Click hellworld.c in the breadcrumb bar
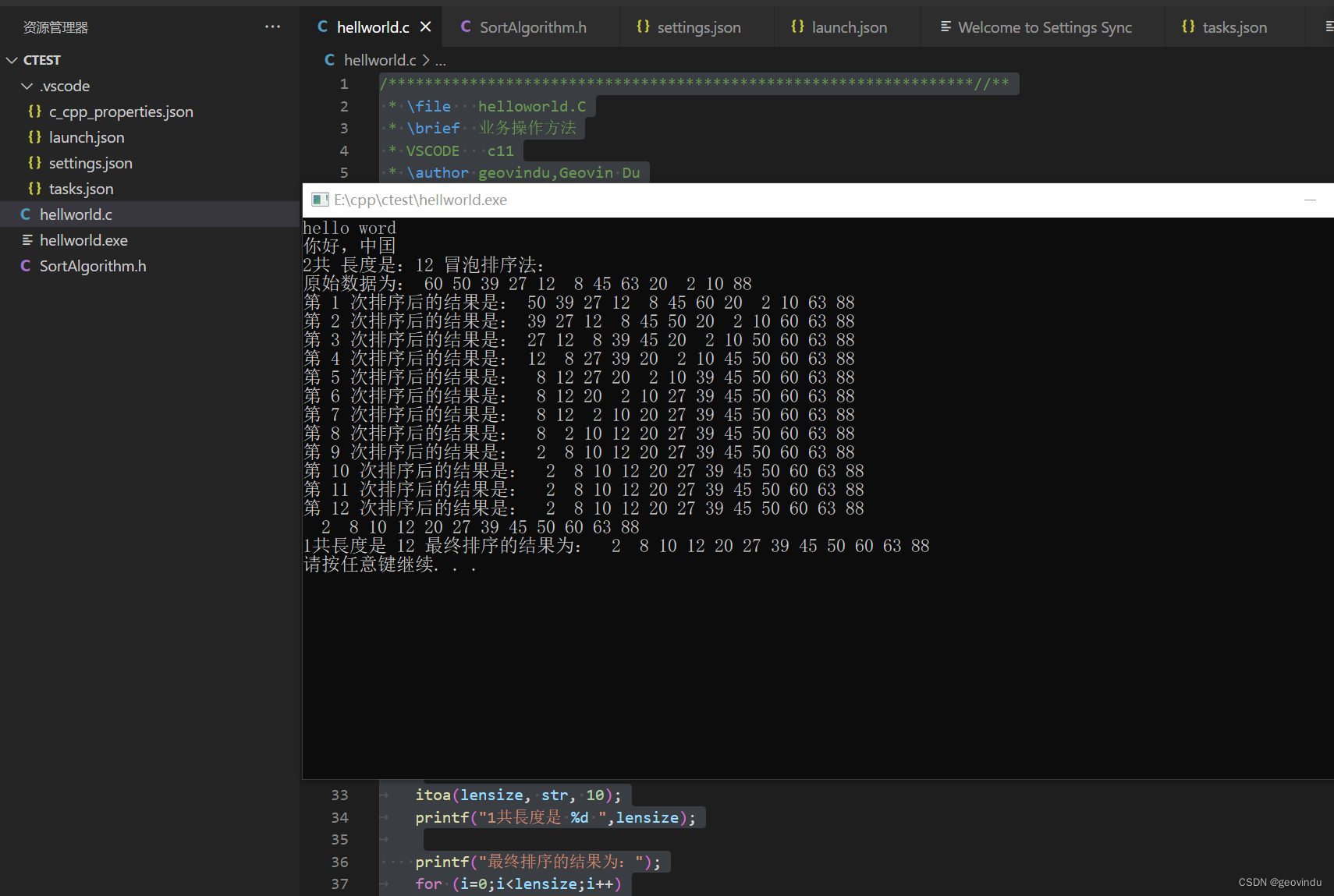The height and width of the screenshot is (896, 1334). [380, 60]
